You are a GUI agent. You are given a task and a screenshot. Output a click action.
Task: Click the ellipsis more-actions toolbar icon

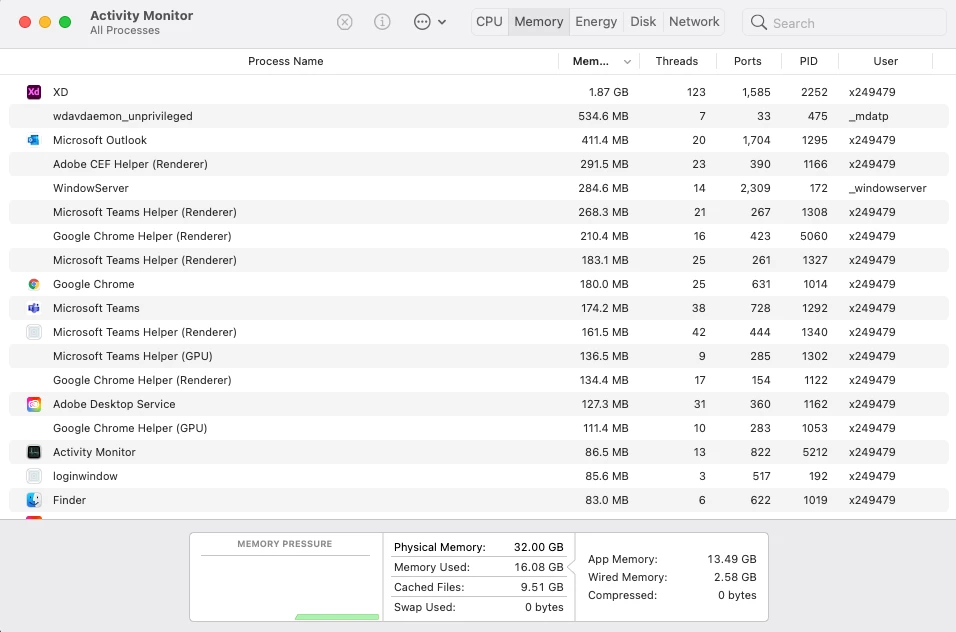(x=422, y=23)
